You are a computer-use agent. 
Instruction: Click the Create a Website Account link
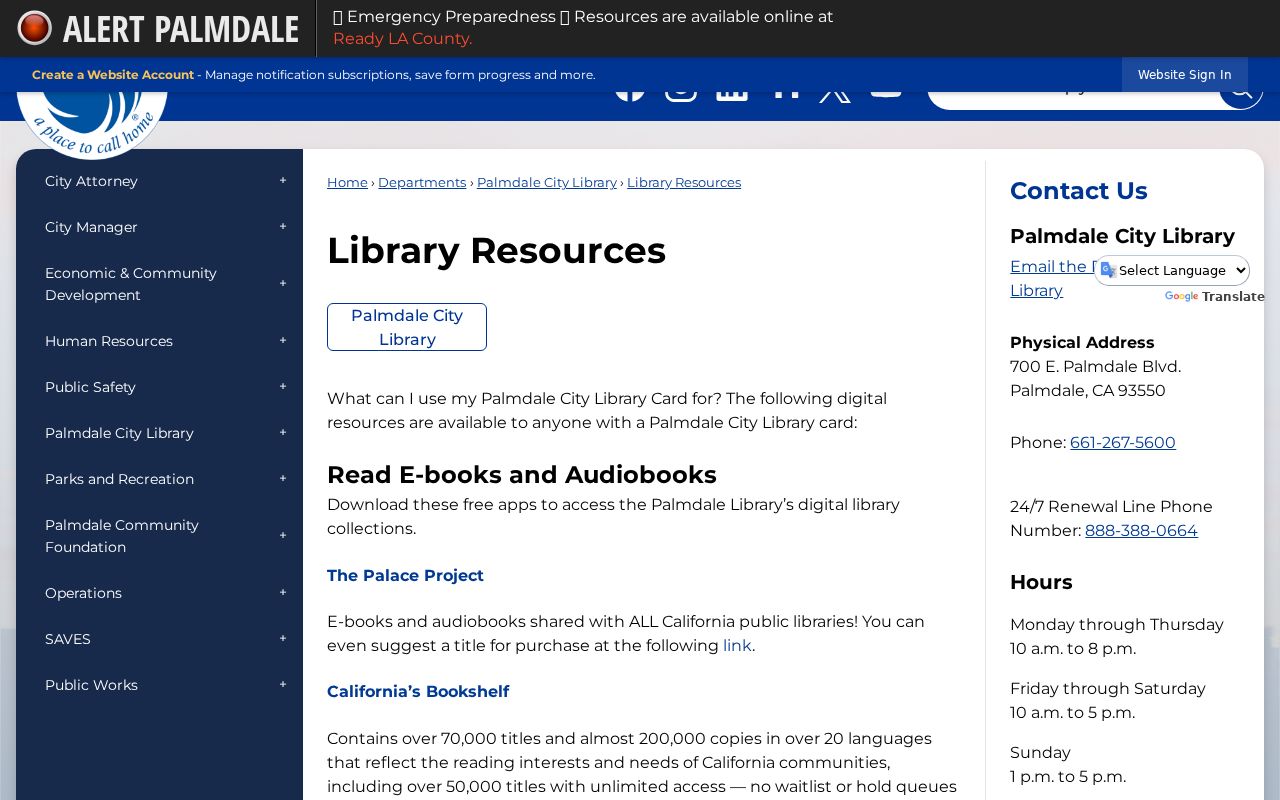113,75
